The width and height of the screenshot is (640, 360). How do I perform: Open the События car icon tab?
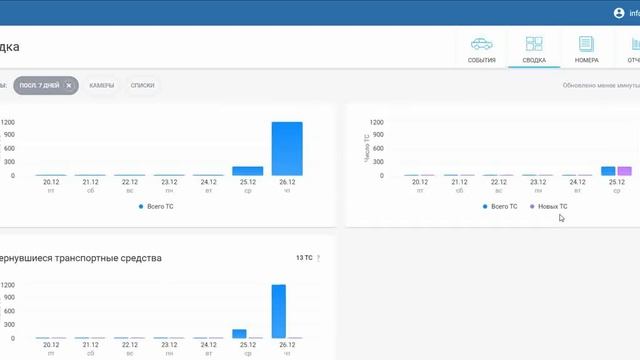(x=482, y=49)
